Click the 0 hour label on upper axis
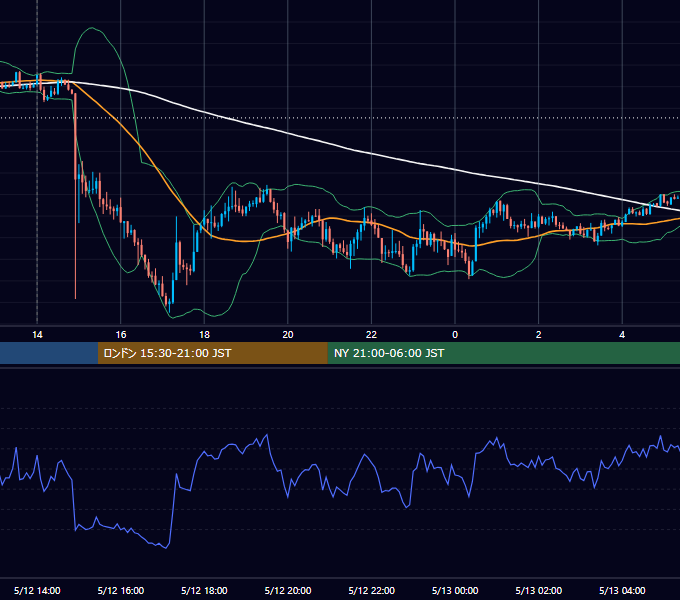 [x=455, y=335]
